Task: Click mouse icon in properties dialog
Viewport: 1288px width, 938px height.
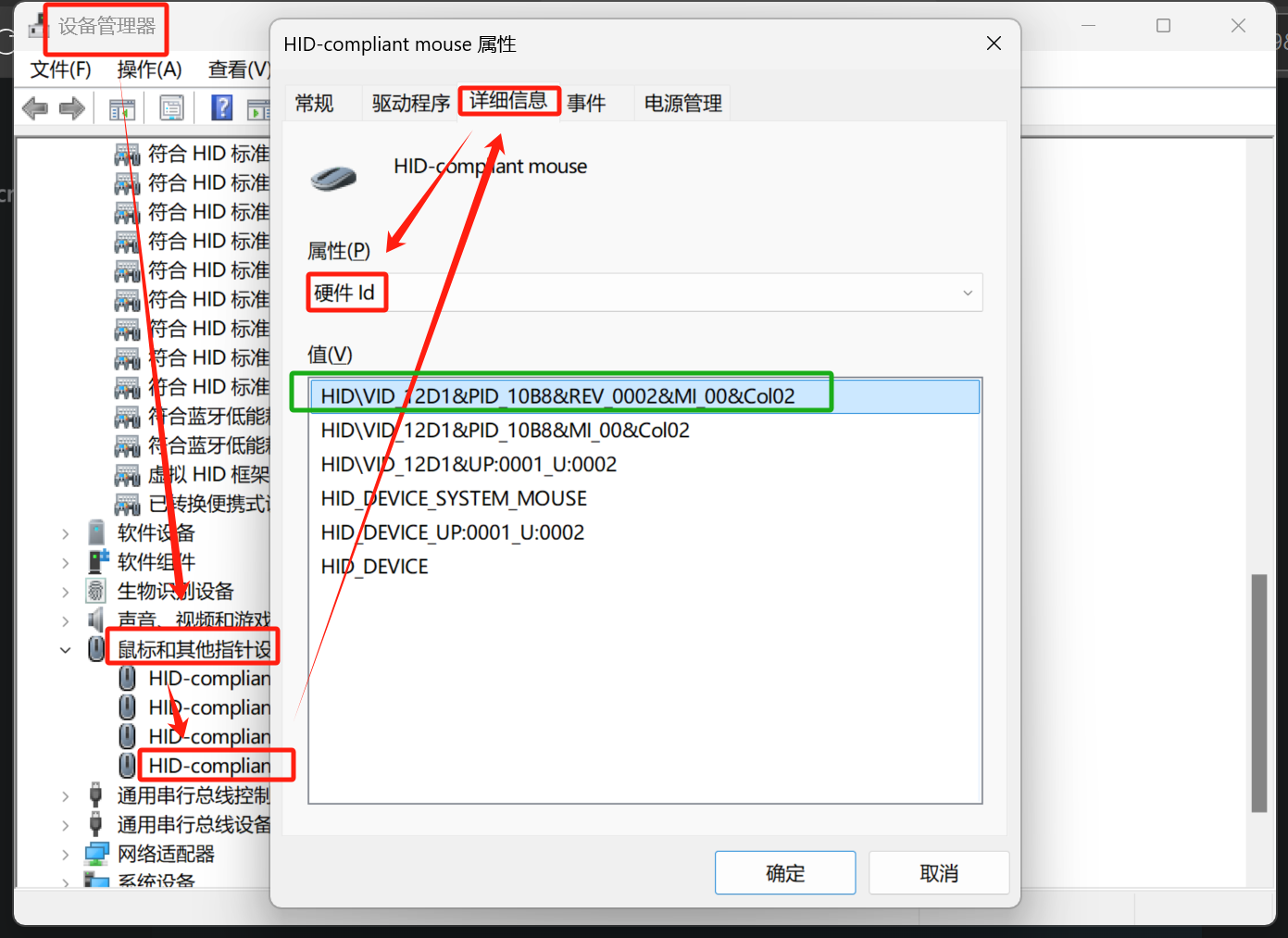Action: pyautogui.click(x=333, y=177)
